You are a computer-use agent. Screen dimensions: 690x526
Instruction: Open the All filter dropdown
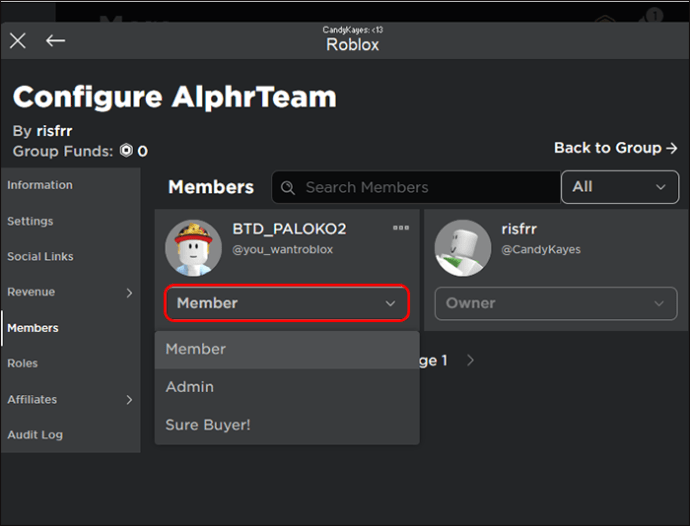620,187
